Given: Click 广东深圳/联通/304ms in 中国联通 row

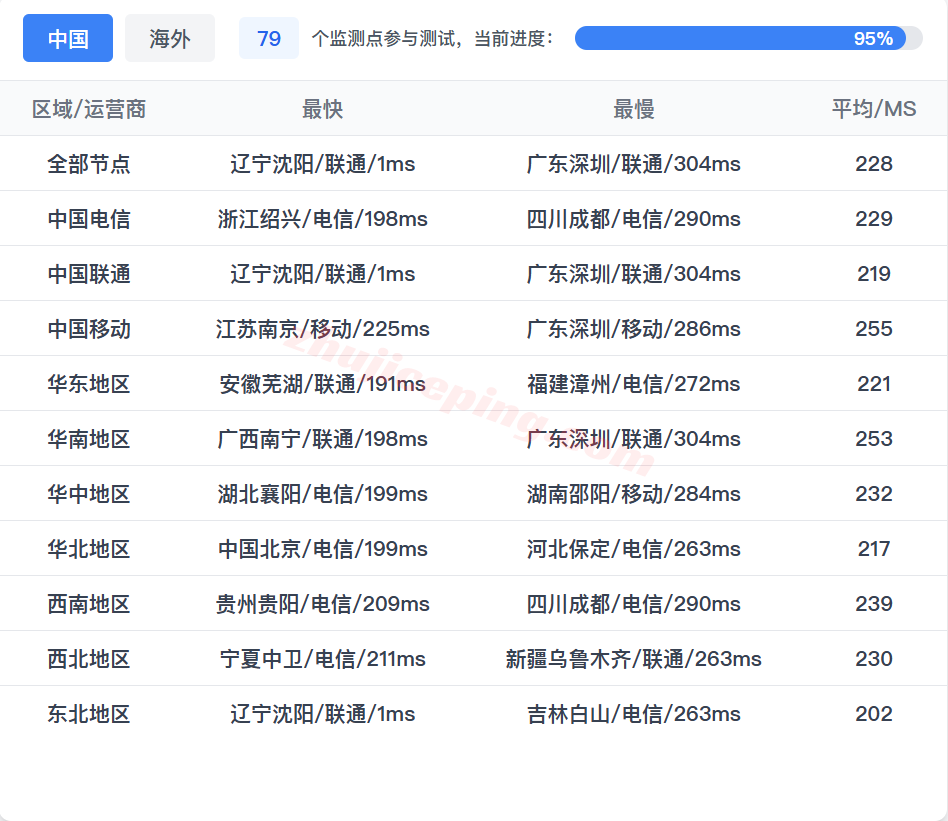Looking at the screenshot, I should tap(634, 274).
